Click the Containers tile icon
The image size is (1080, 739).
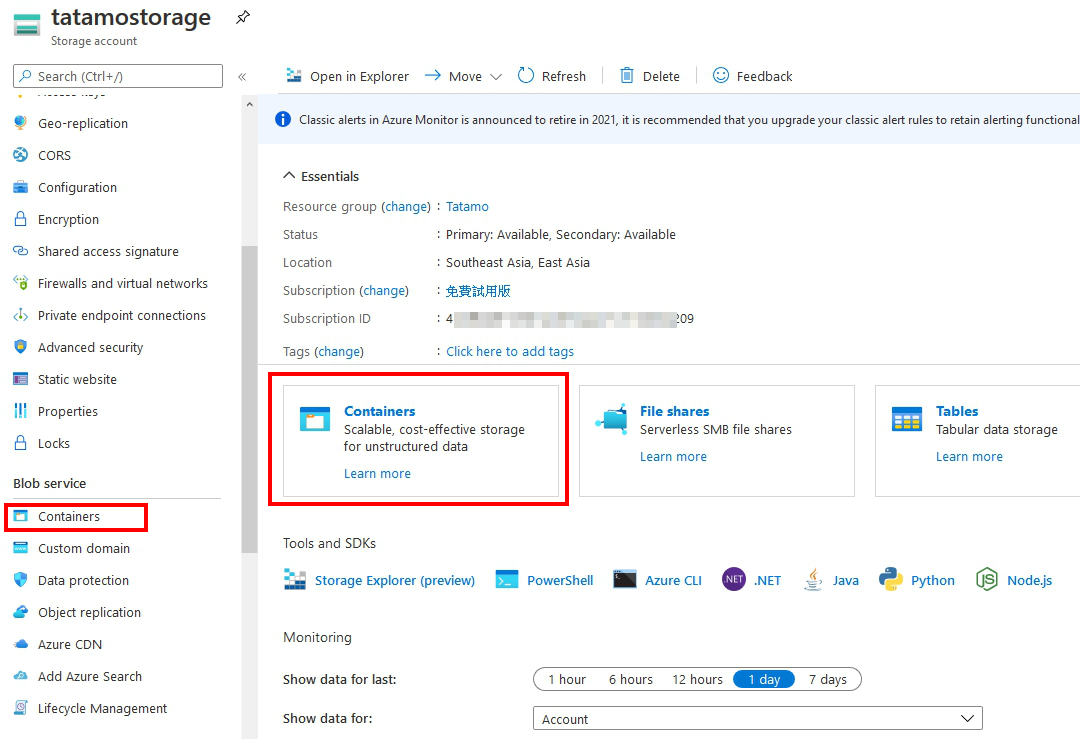315,419
